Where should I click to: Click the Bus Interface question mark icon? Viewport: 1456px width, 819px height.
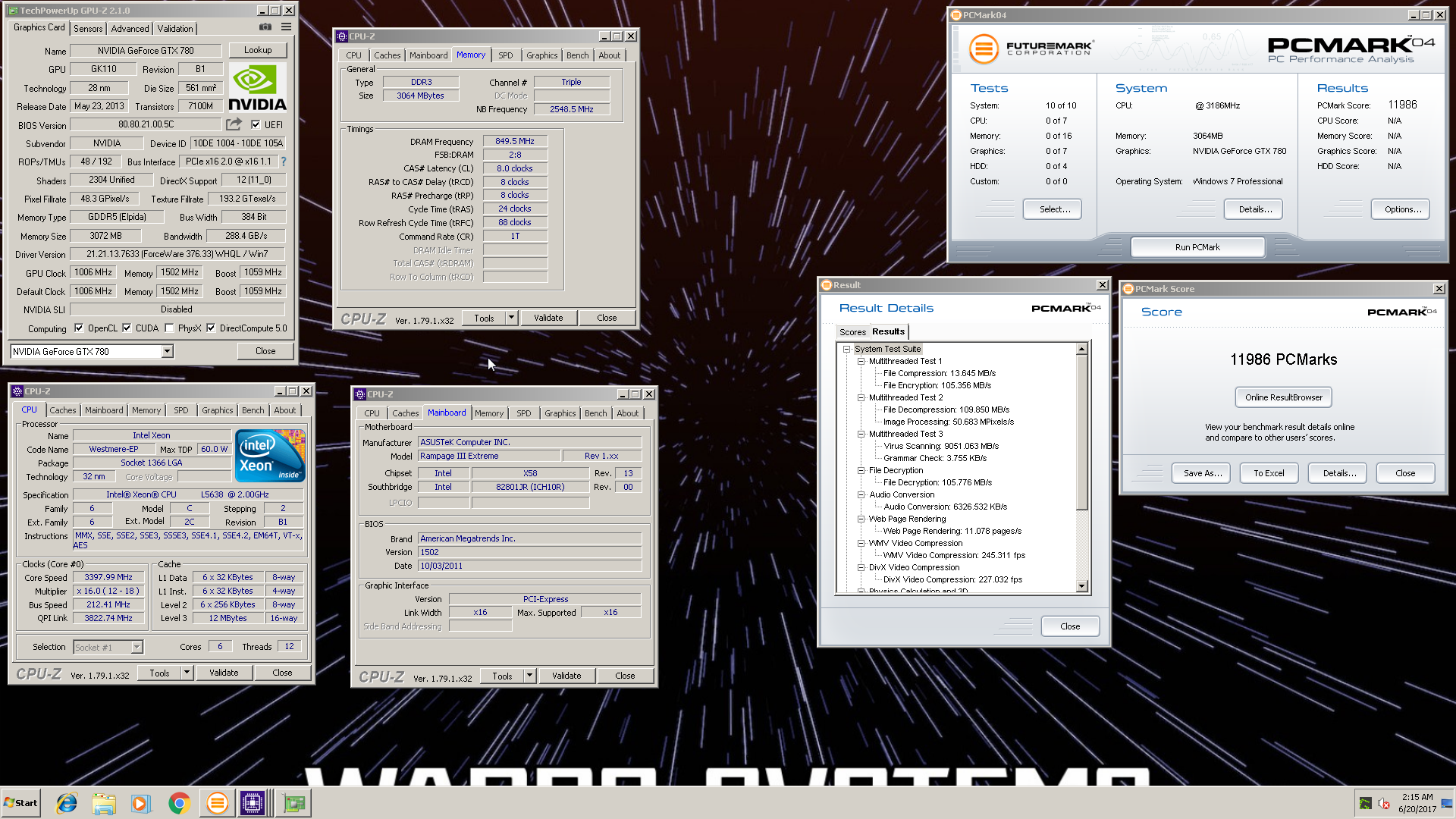pos(284,162)
